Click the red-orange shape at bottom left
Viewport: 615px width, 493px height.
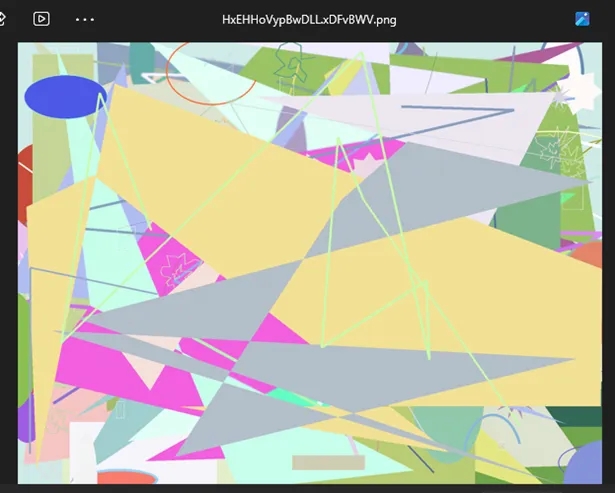(125, 477)
